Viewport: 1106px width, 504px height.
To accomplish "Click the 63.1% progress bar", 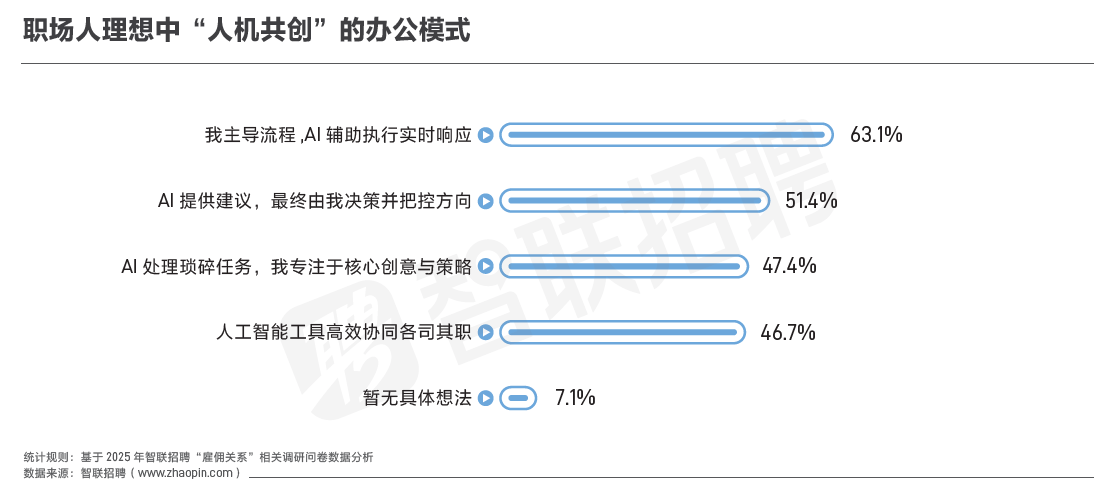I will (x=666, y=135).
